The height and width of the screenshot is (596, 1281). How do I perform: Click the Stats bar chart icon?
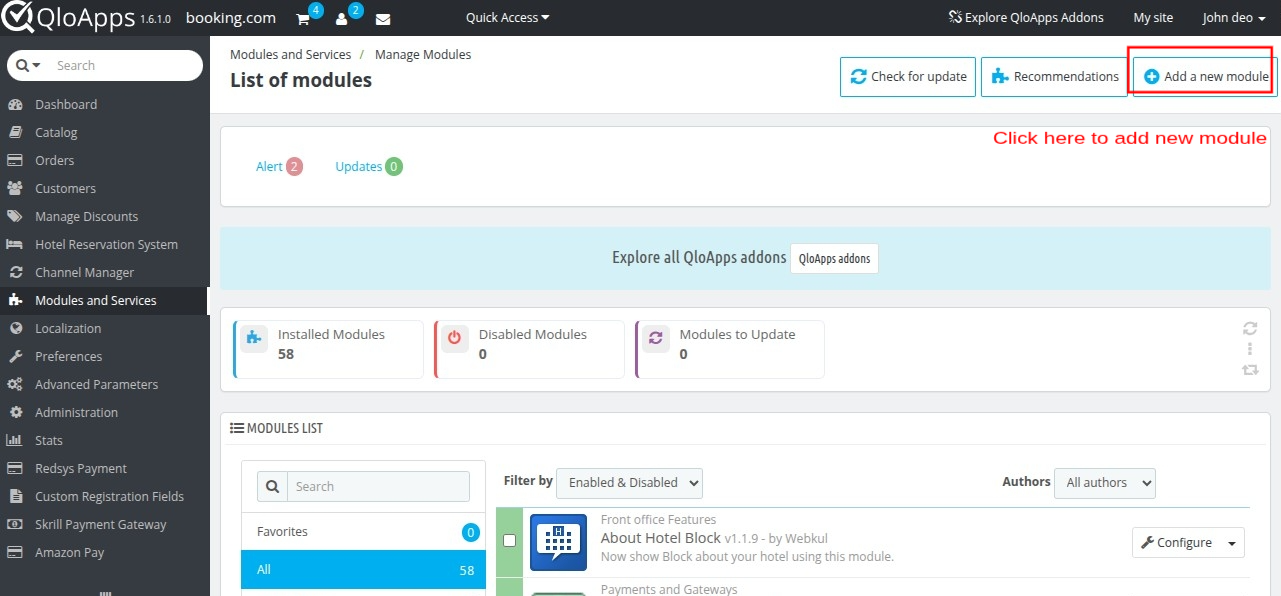(x=15, y=440)
